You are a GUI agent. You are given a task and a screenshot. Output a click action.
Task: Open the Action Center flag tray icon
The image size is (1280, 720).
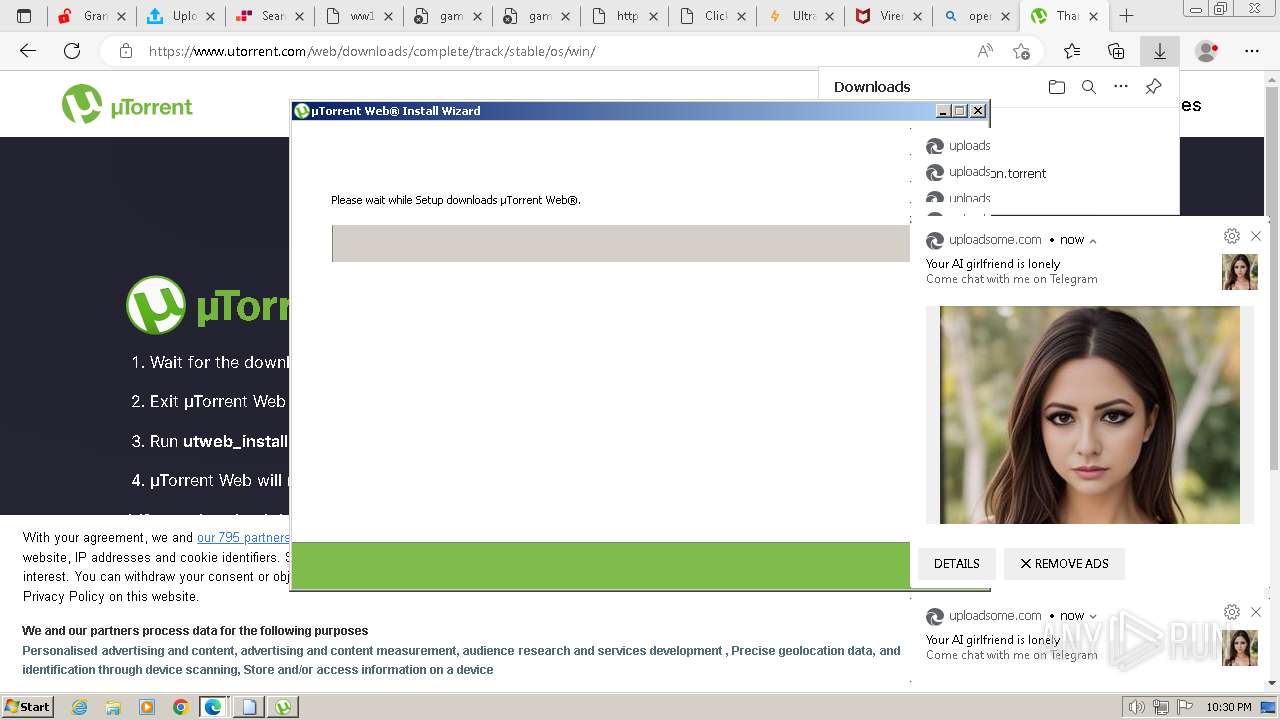pyautogui.click(x=1186, y=707)
